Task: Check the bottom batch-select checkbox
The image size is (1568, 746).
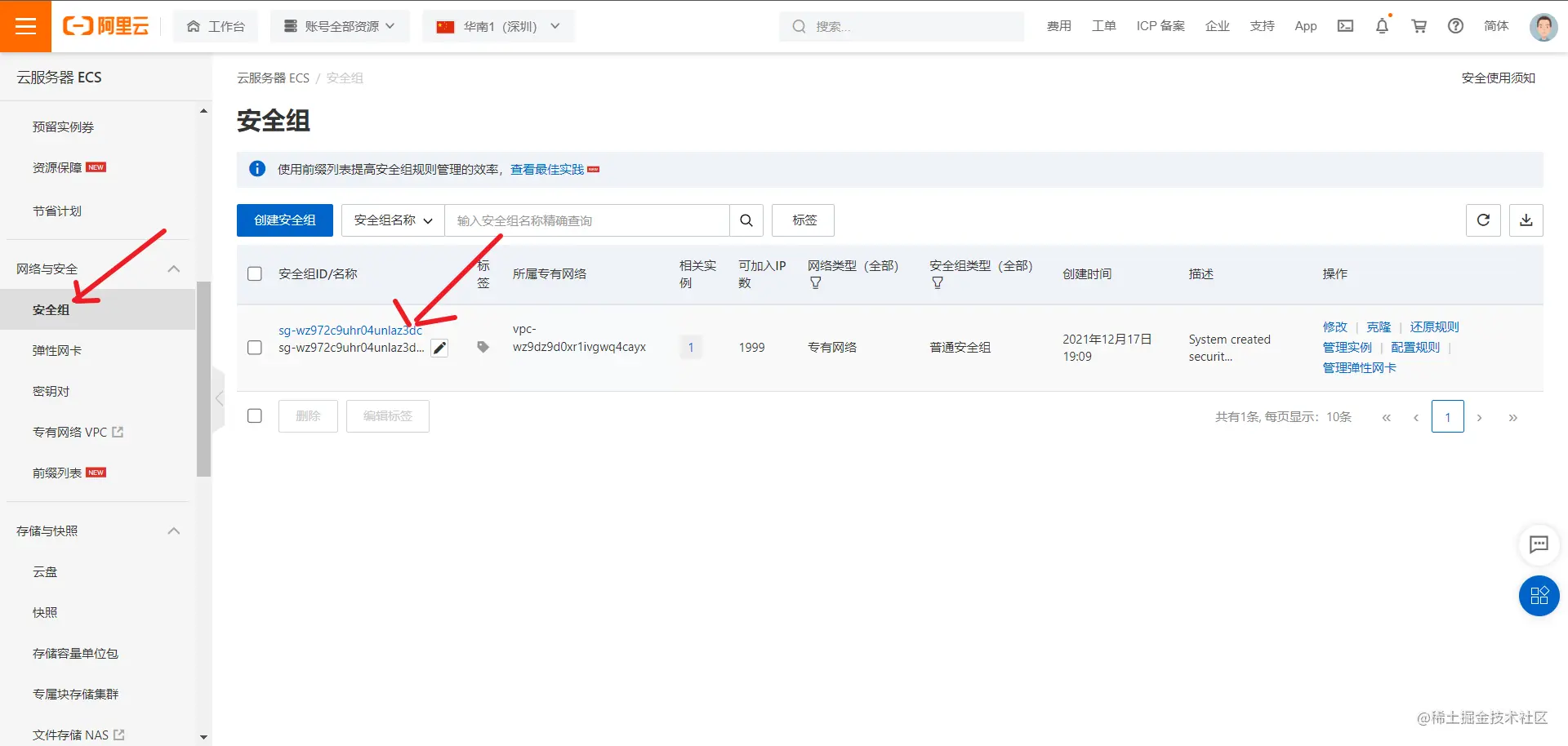Action: coord(255,416)
